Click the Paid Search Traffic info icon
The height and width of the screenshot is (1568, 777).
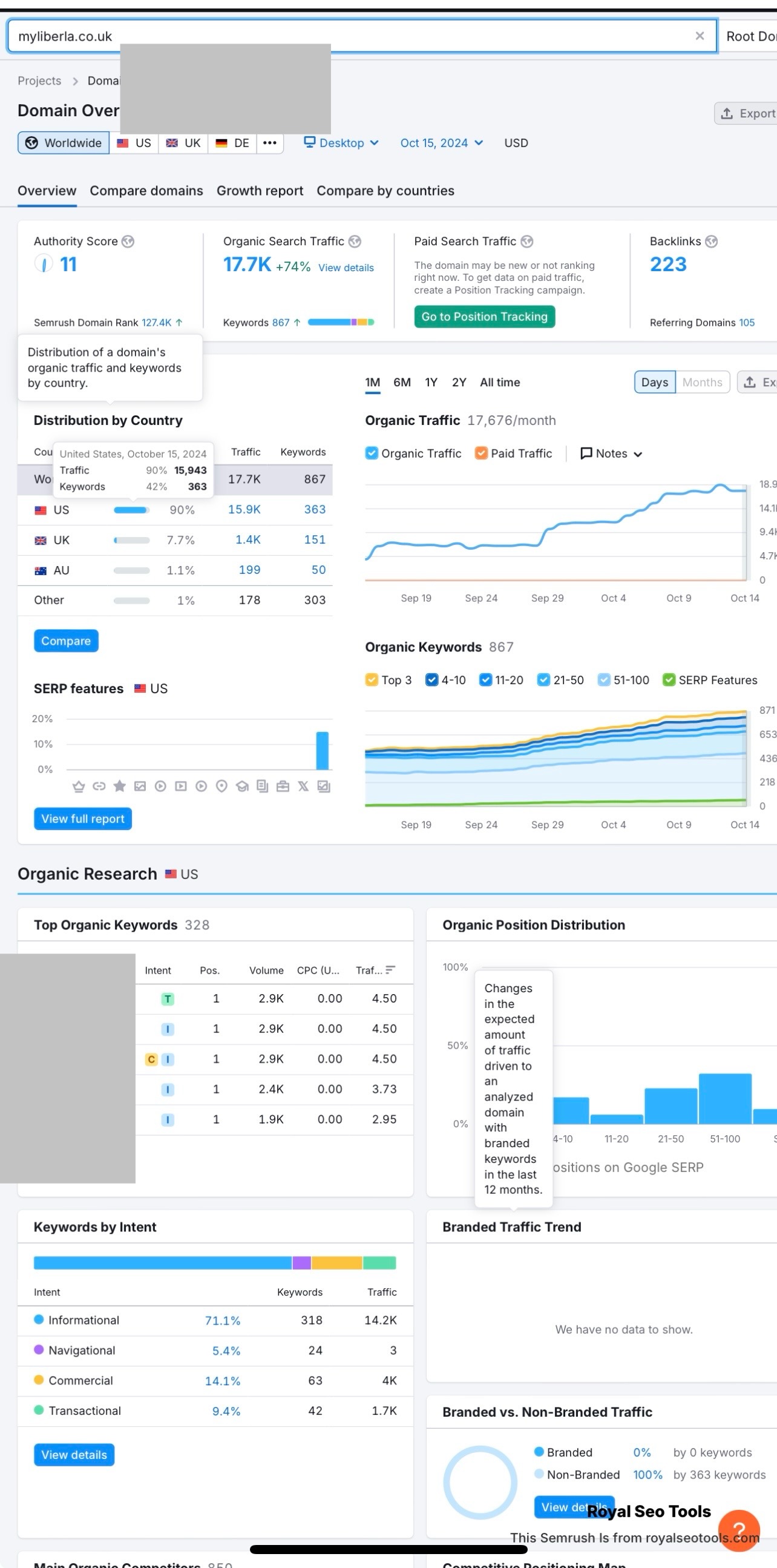pos(527,242)
